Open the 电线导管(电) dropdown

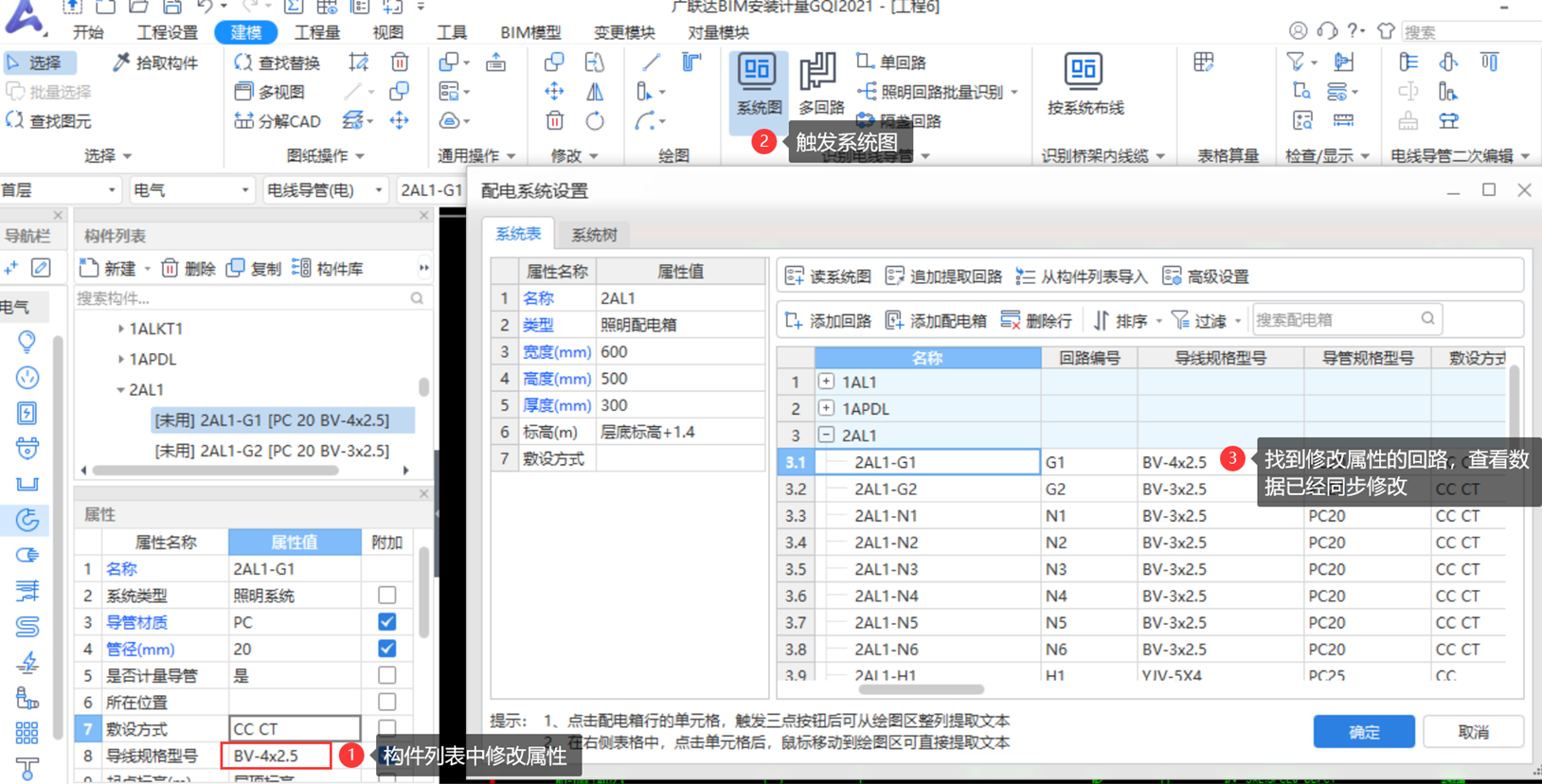(325, 190)
